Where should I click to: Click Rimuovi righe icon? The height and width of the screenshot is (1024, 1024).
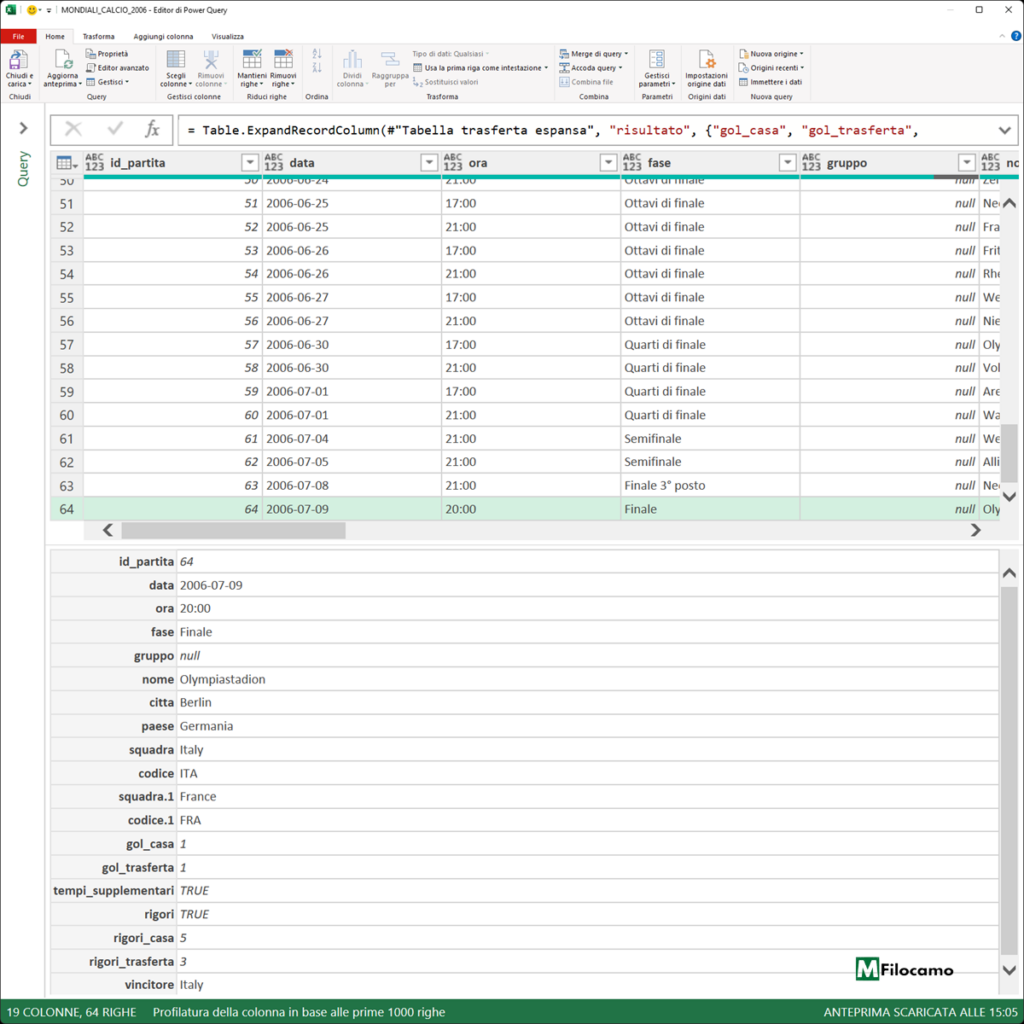(283, 59)
